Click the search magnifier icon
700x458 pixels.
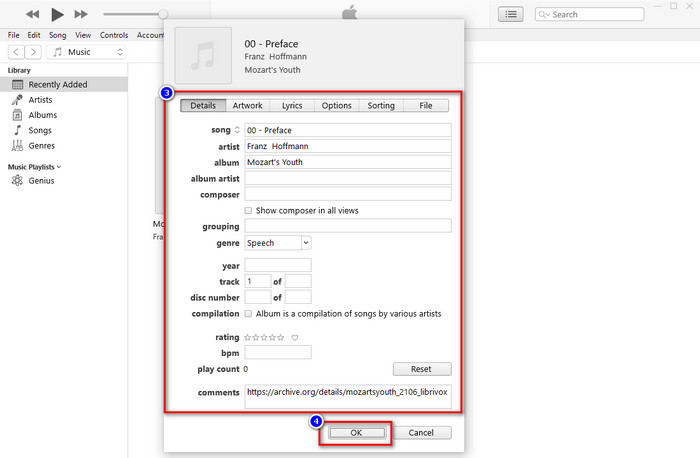pos(542,14)
